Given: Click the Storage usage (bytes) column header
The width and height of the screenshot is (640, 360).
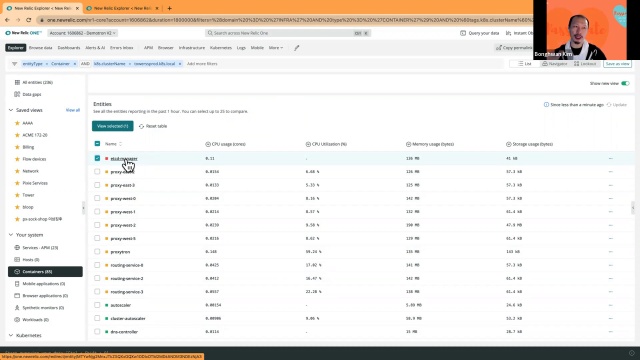Looking at the screenshot, I should 529,144.
